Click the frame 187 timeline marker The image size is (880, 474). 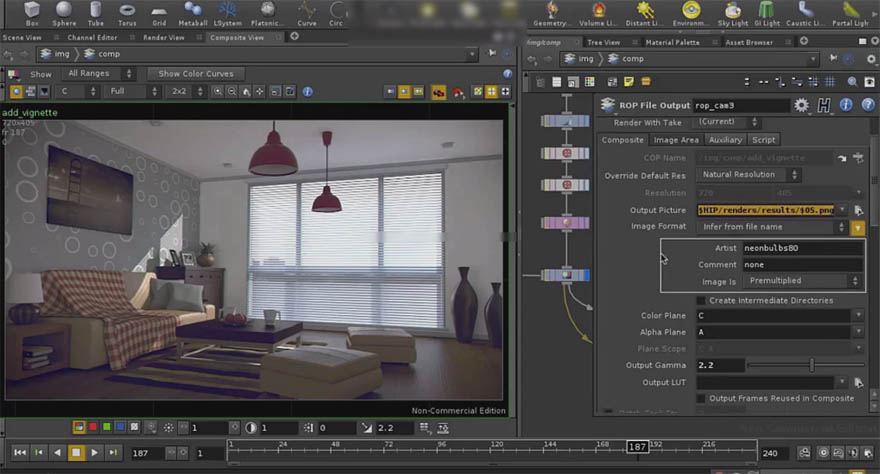(637, 447)
